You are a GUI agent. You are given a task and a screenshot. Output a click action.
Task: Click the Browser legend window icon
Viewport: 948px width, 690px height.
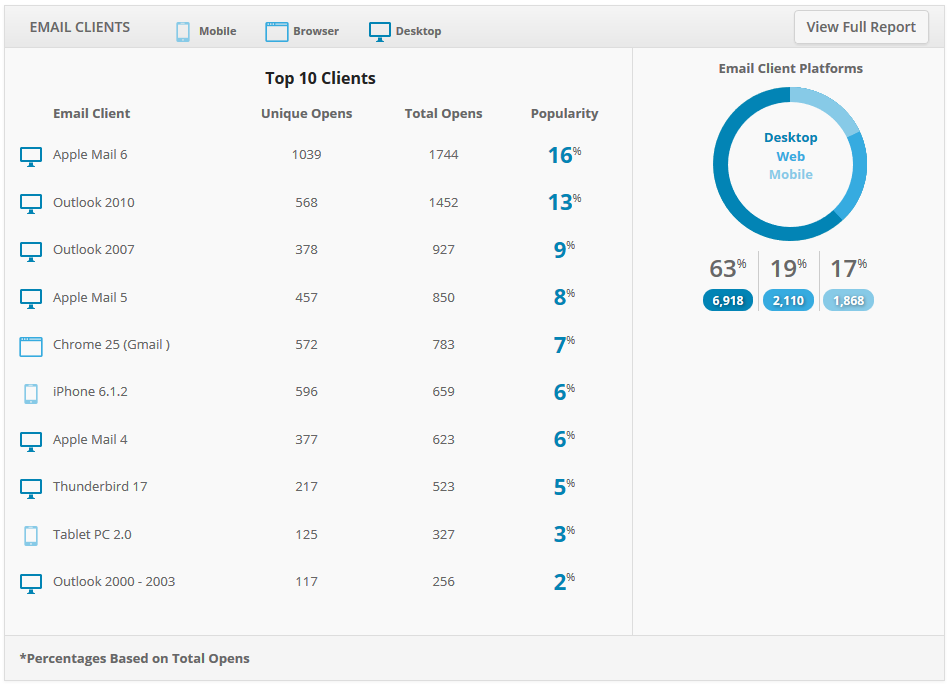pyautogui.click(x=277, y=31)
